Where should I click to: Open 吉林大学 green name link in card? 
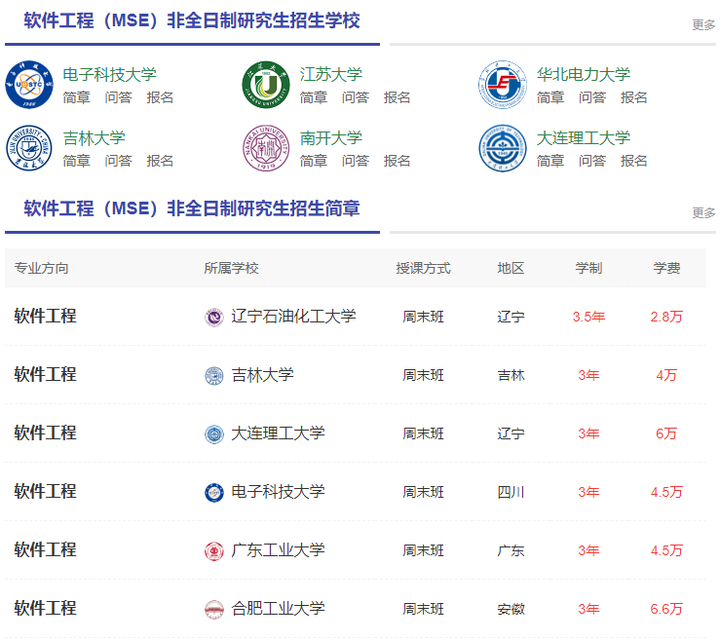pos(94,138)
